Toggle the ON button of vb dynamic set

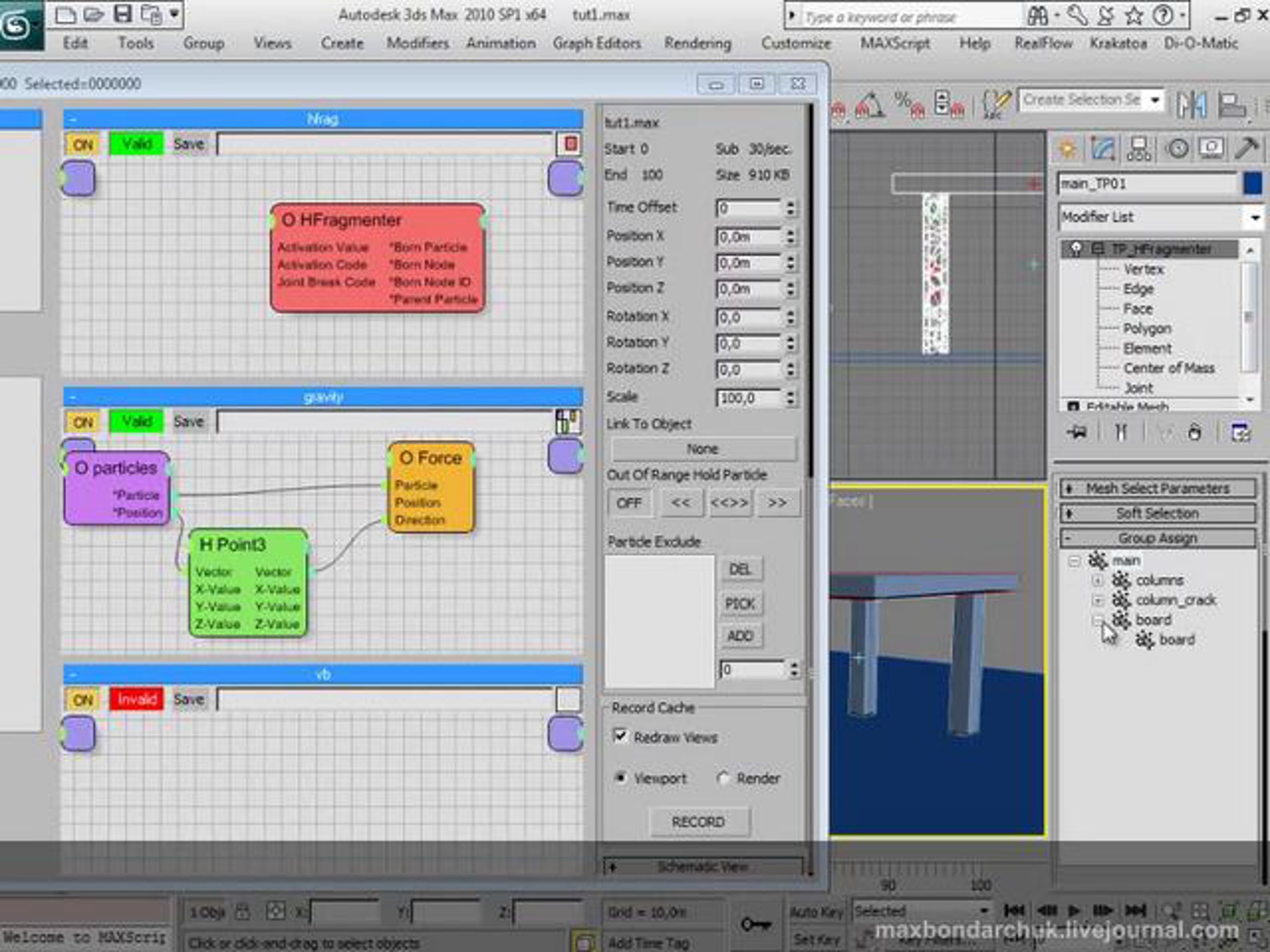point(83,700)
